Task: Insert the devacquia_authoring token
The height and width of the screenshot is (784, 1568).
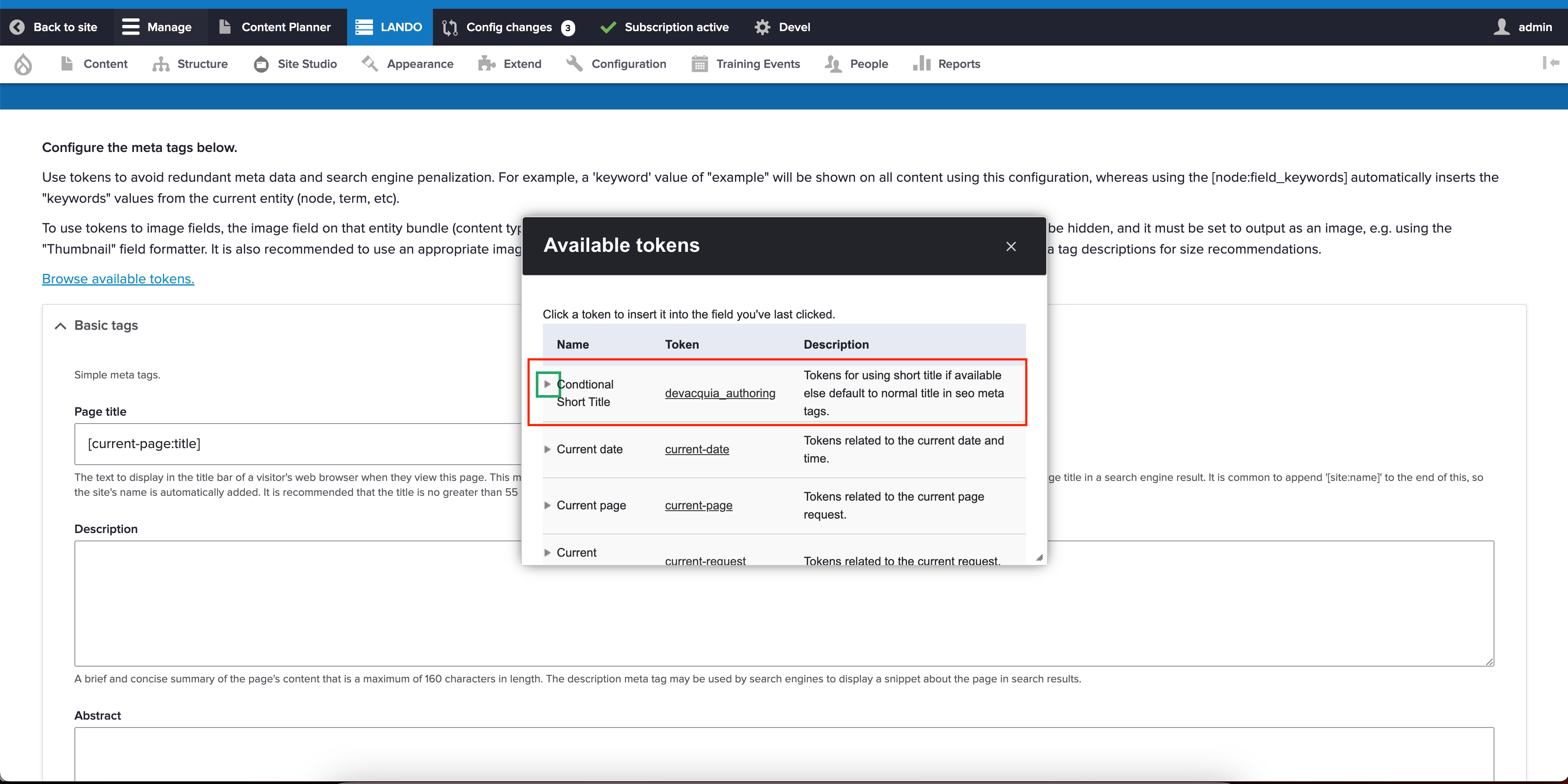Action: point(720,393)
